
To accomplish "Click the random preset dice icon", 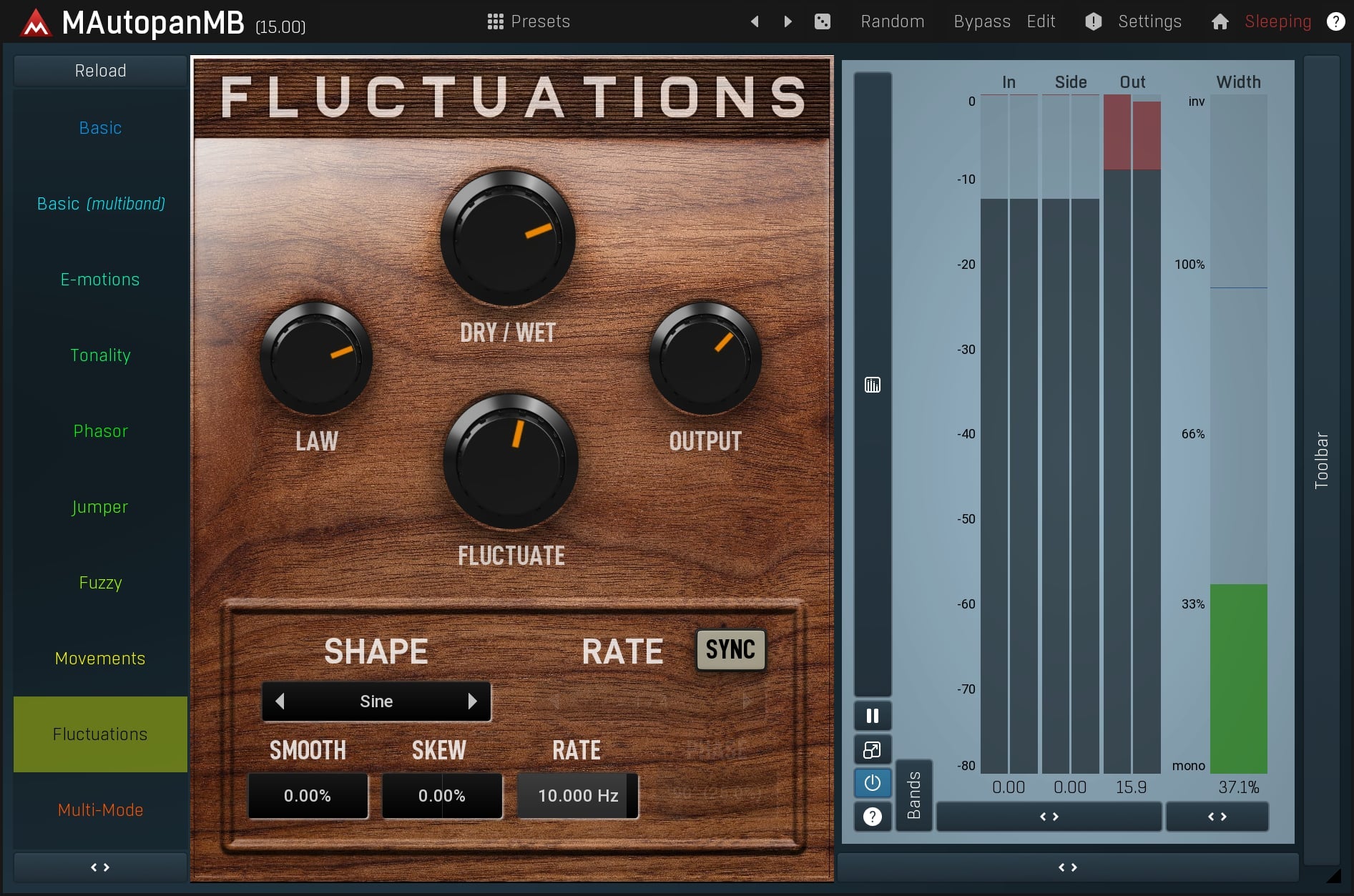I will [823, 21].
